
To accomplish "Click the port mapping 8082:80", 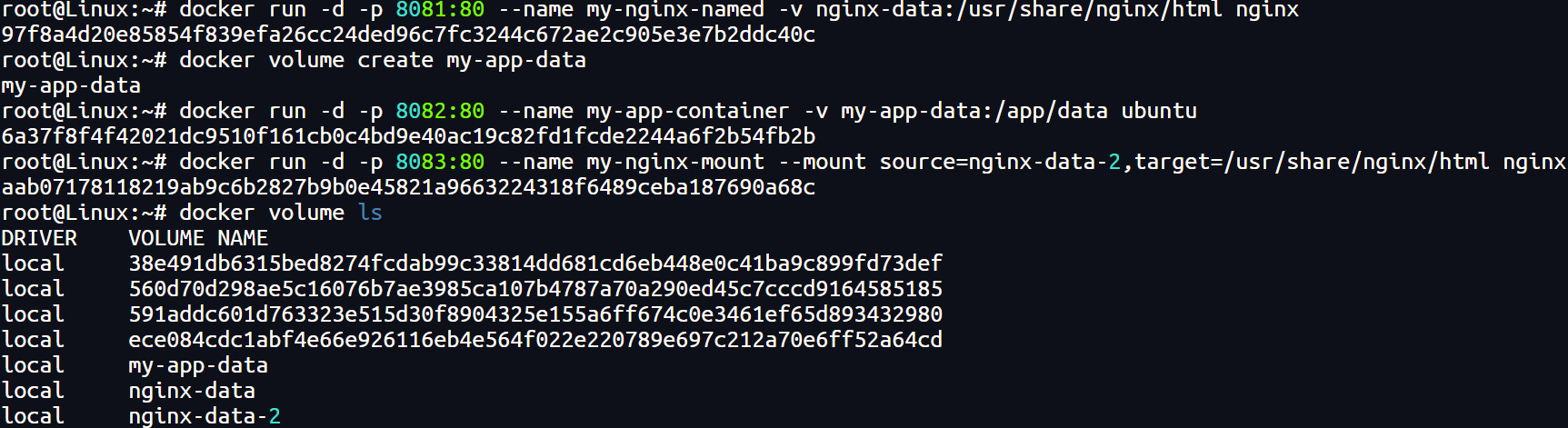I will 440,111.
